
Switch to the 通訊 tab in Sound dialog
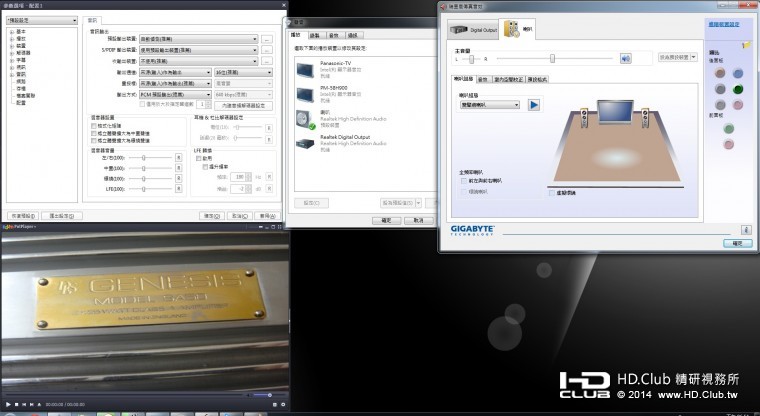pyautogui.click(x=352, y=35)
